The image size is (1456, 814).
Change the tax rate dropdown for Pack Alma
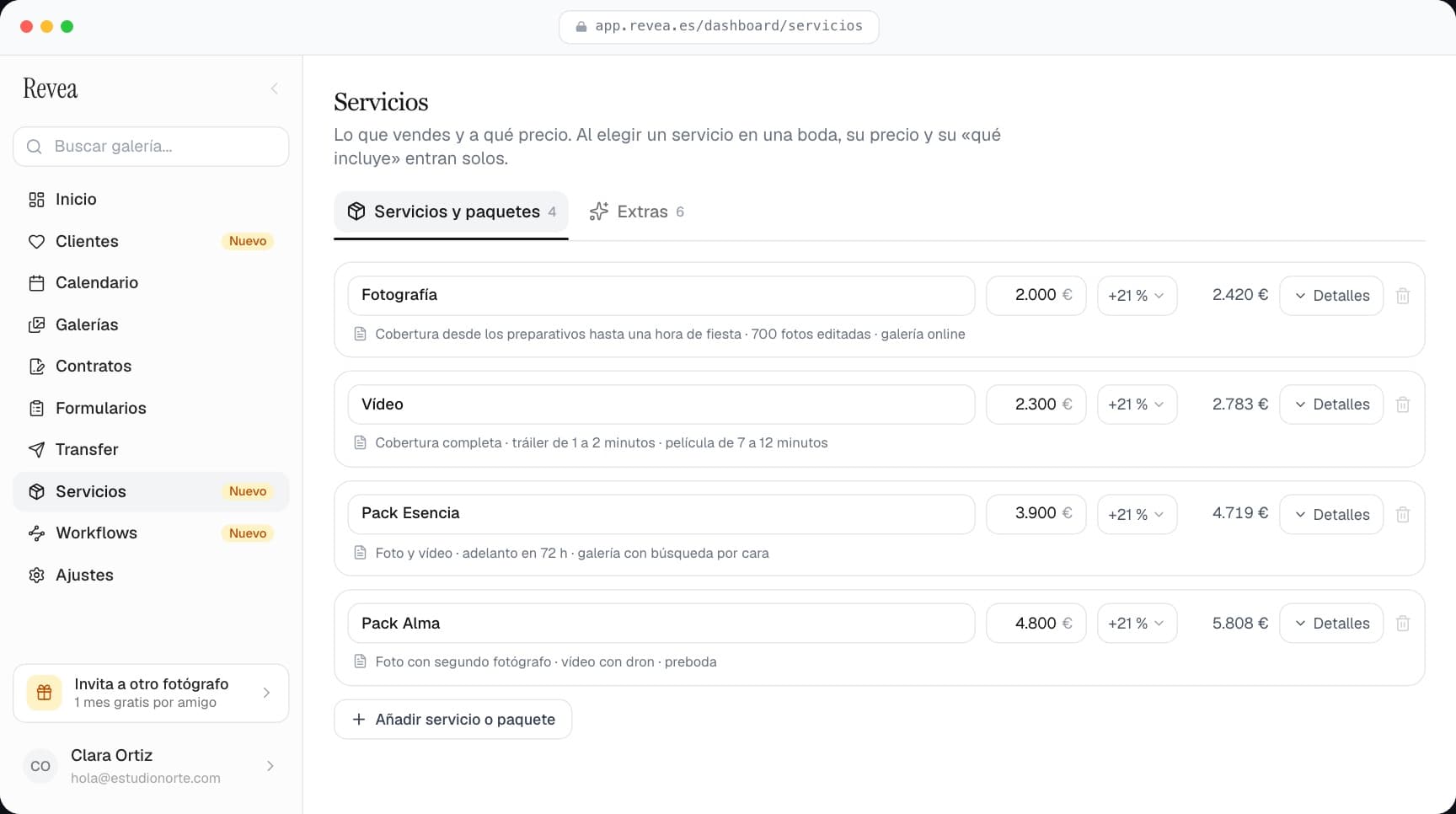pos(1137,624)
